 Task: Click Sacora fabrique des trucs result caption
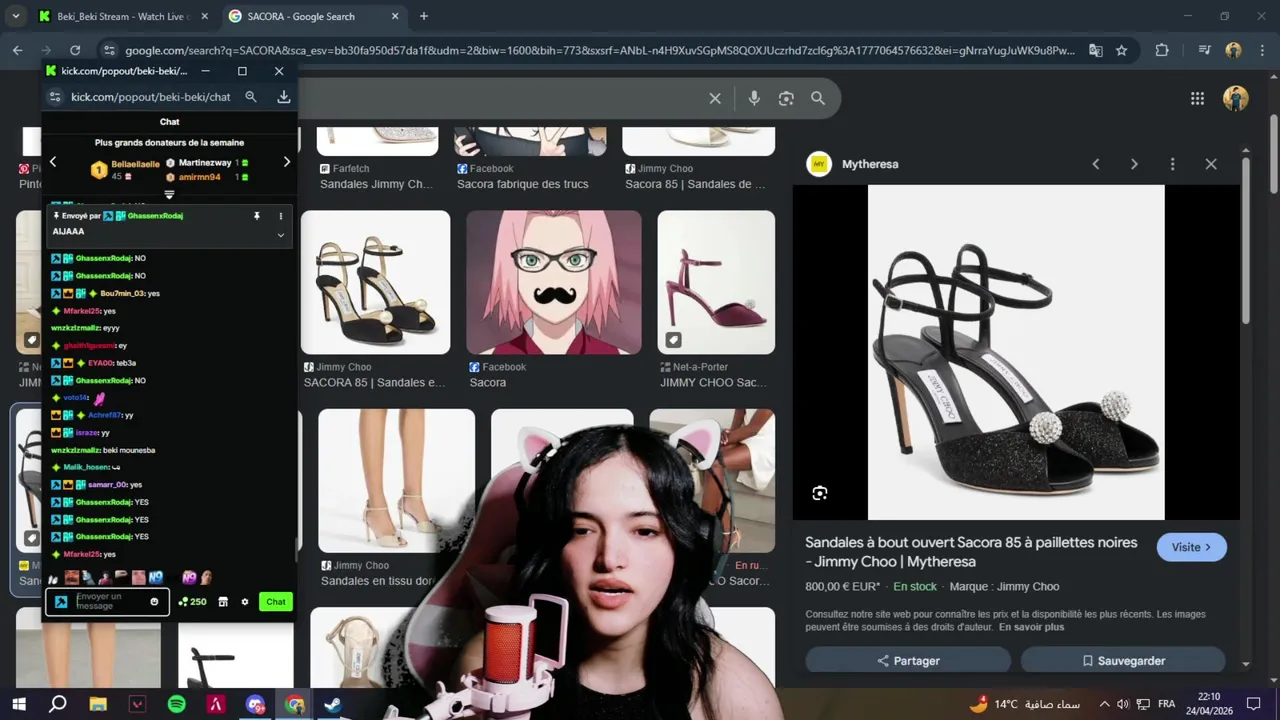click(523, 184)
